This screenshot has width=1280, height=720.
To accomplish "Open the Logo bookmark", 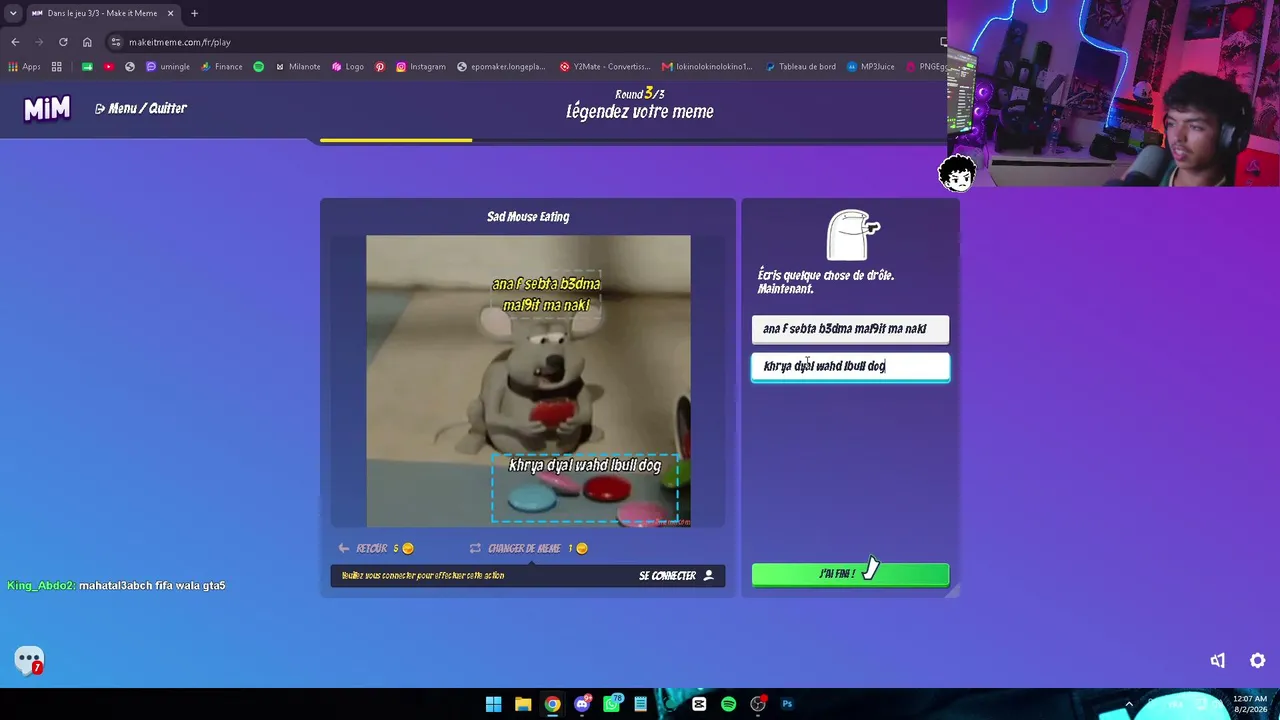I will coord(348,67).
